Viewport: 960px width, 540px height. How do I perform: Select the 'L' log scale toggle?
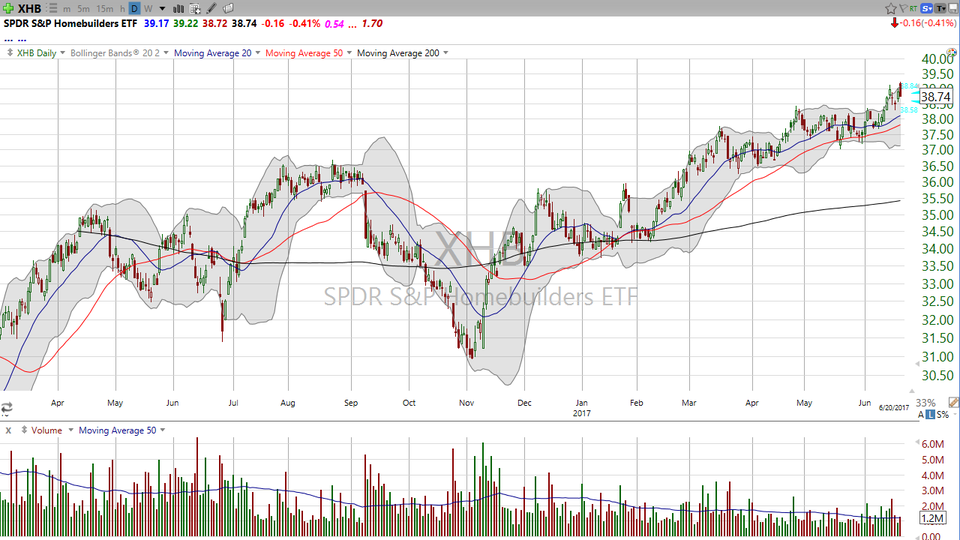(x=930, y=414)
